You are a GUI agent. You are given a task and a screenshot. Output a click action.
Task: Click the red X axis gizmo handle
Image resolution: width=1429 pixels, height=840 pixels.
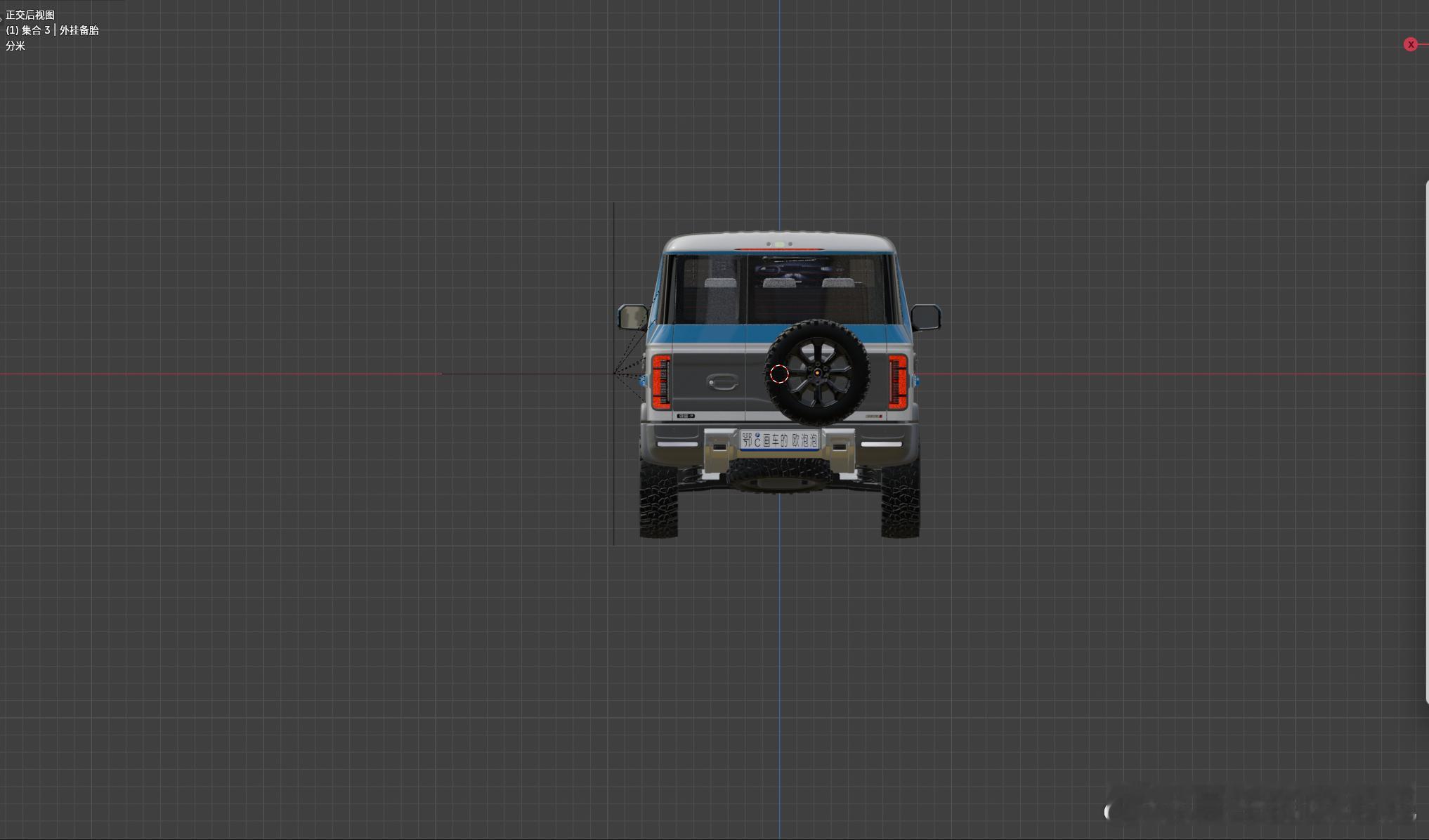(x=1410, y=44)
